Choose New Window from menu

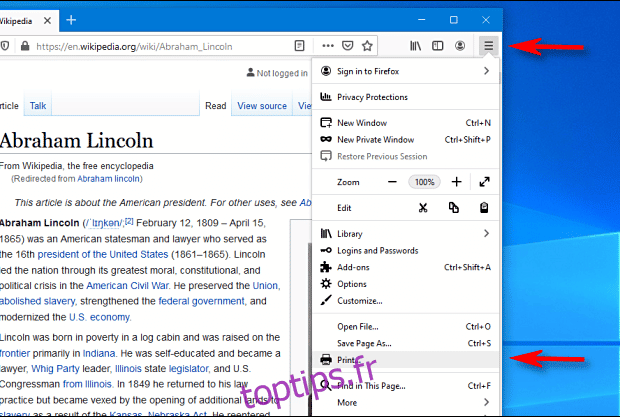point(405,123)
